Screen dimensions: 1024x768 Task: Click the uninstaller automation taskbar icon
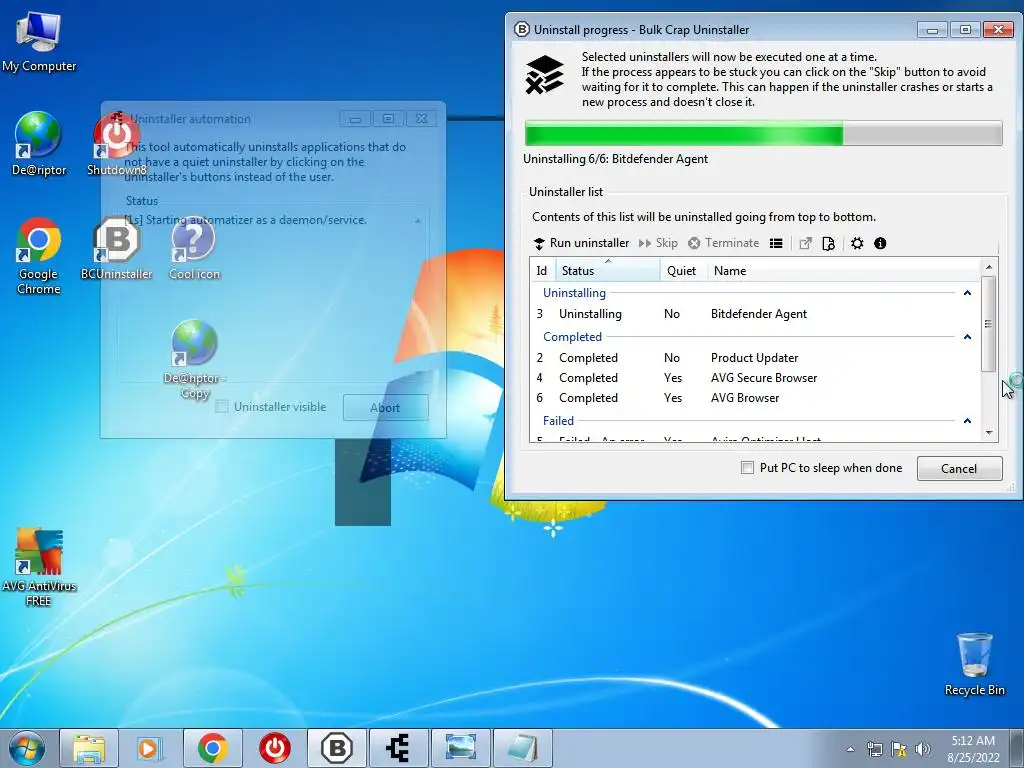[x=398, y=748]
